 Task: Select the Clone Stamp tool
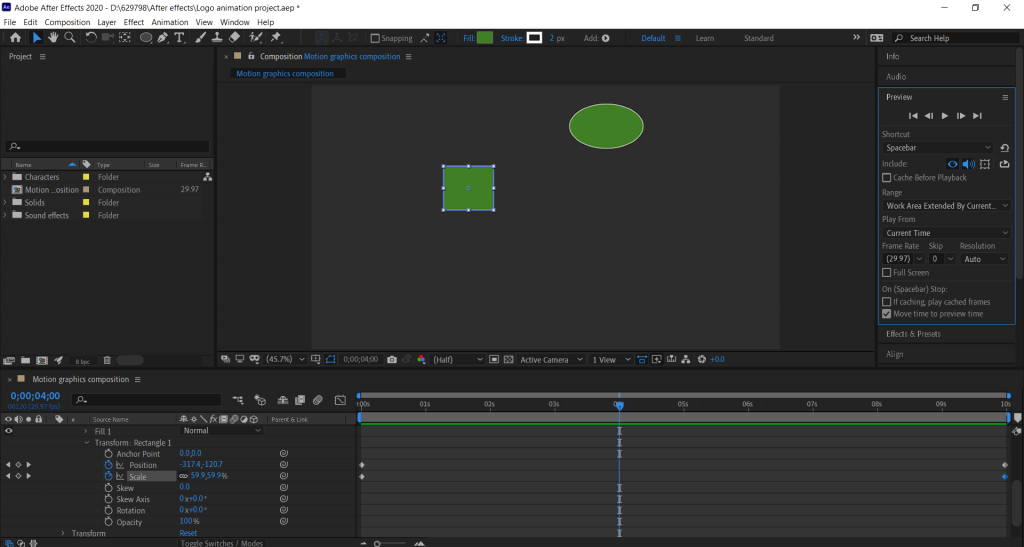[217, 38]
